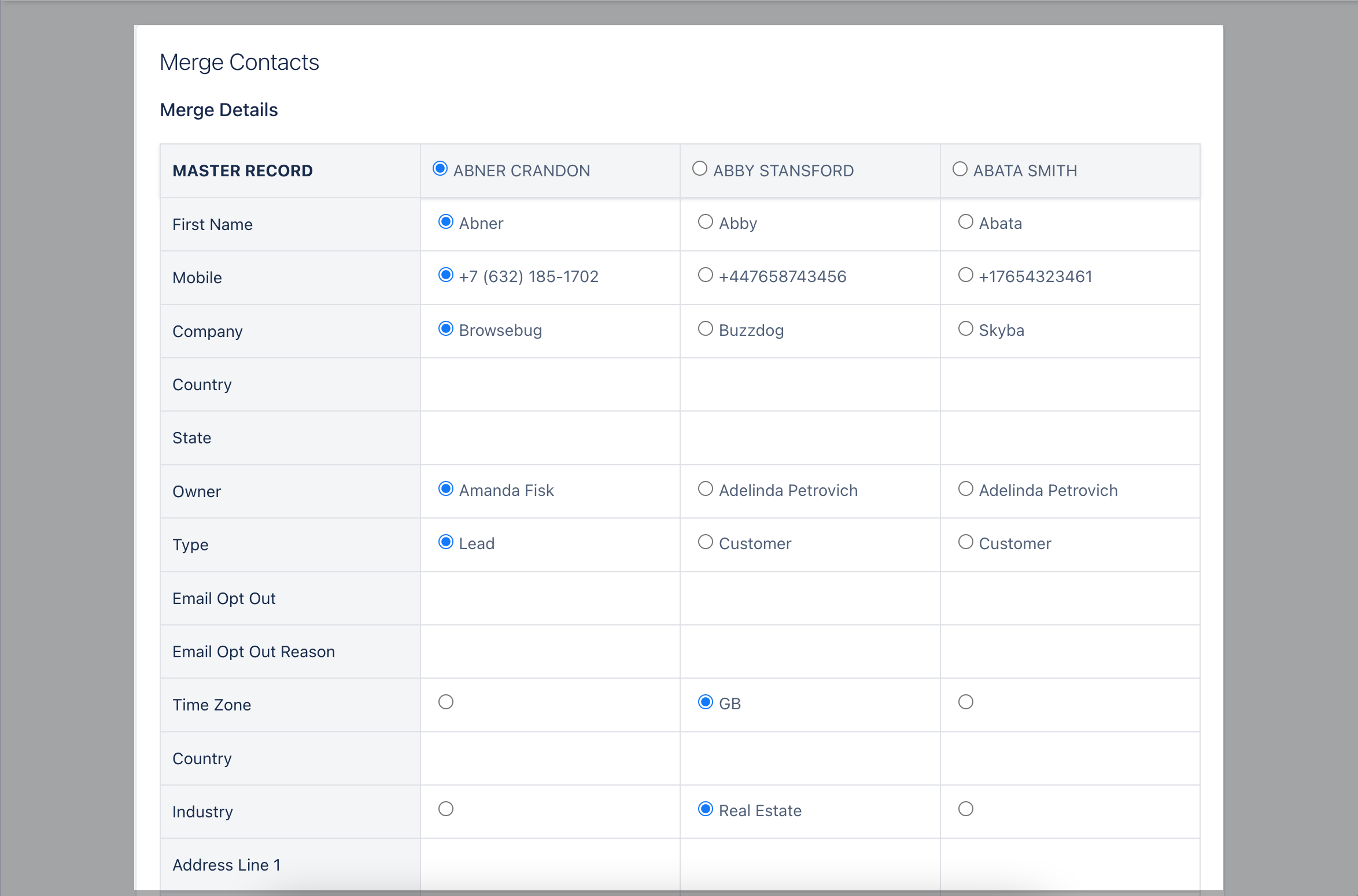Click the Address Line 1 label
The height and width of the screenshot is (896, 1358).
[x=227, y=865]
